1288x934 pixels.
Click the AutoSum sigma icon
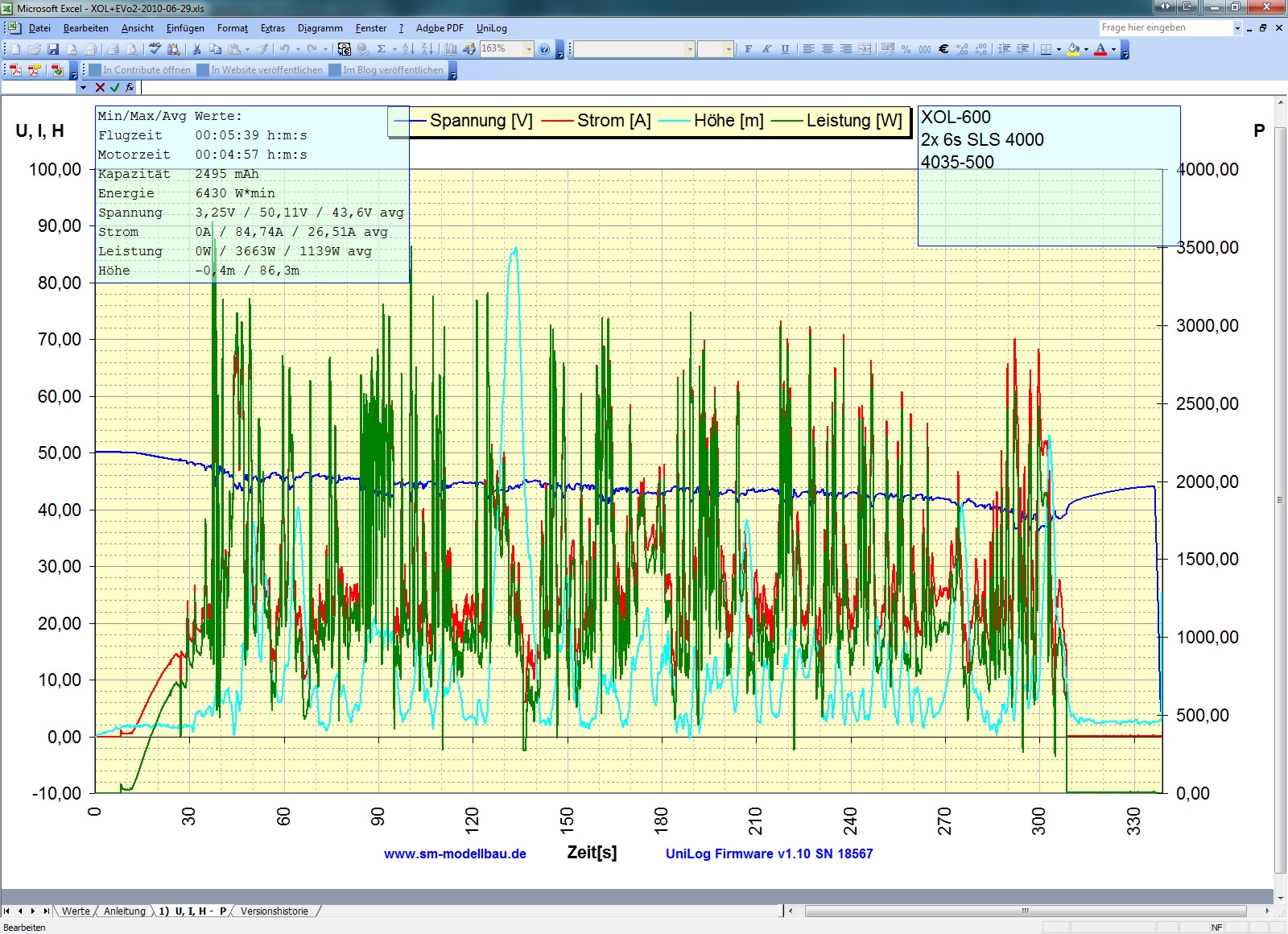point(381,49)
